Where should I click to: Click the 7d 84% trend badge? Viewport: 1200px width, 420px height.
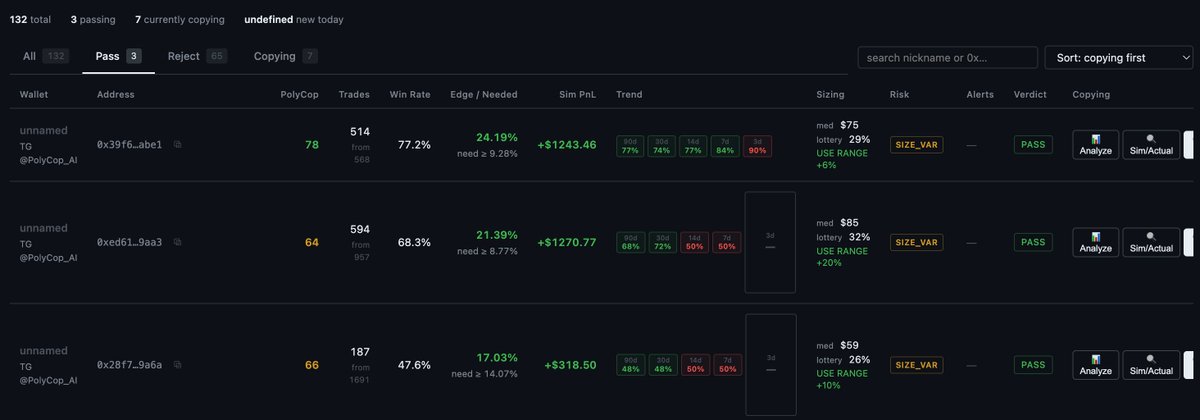726,146
